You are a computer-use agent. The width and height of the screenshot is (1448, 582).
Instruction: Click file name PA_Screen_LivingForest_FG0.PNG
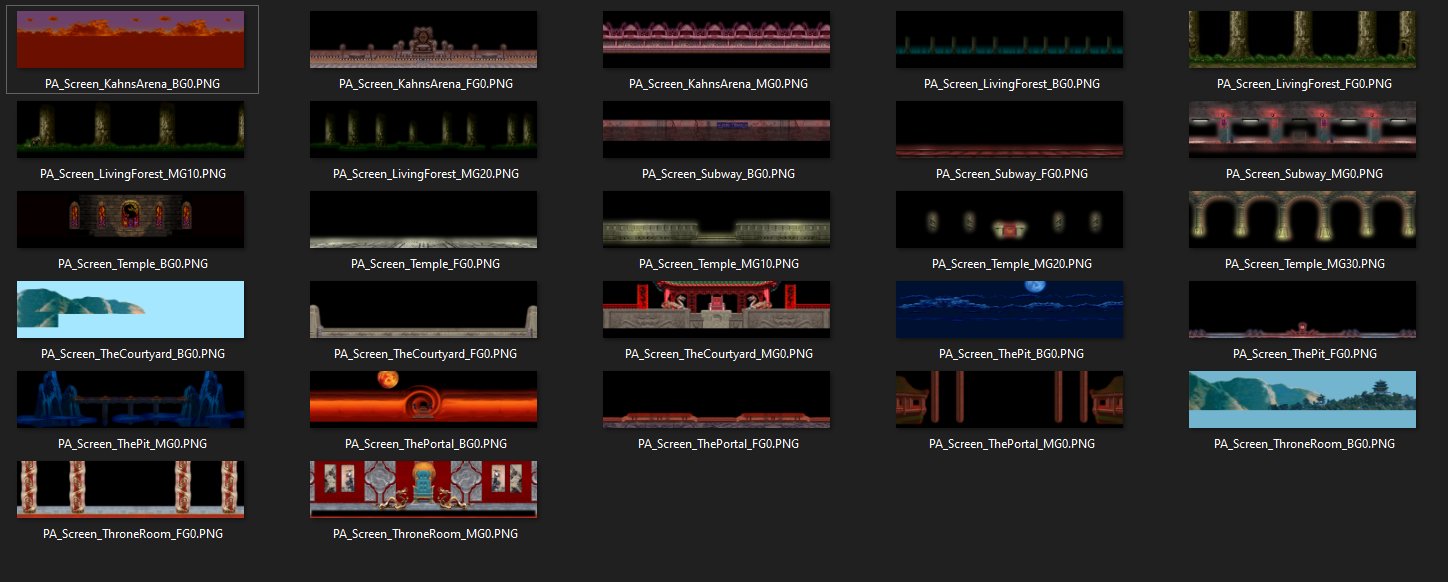tap(1304, 84)
